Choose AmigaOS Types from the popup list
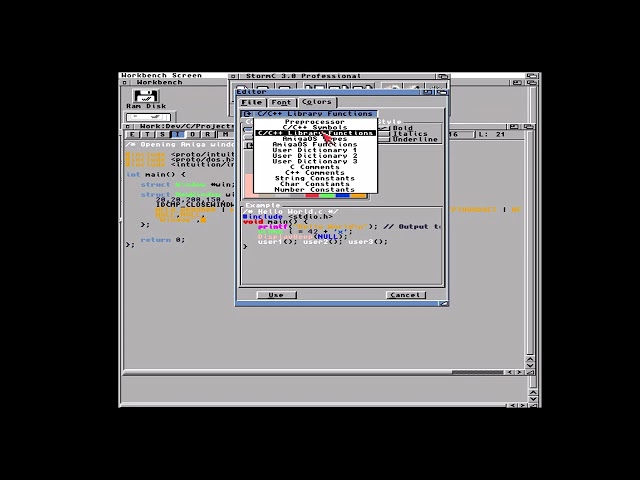 [315, 139]
